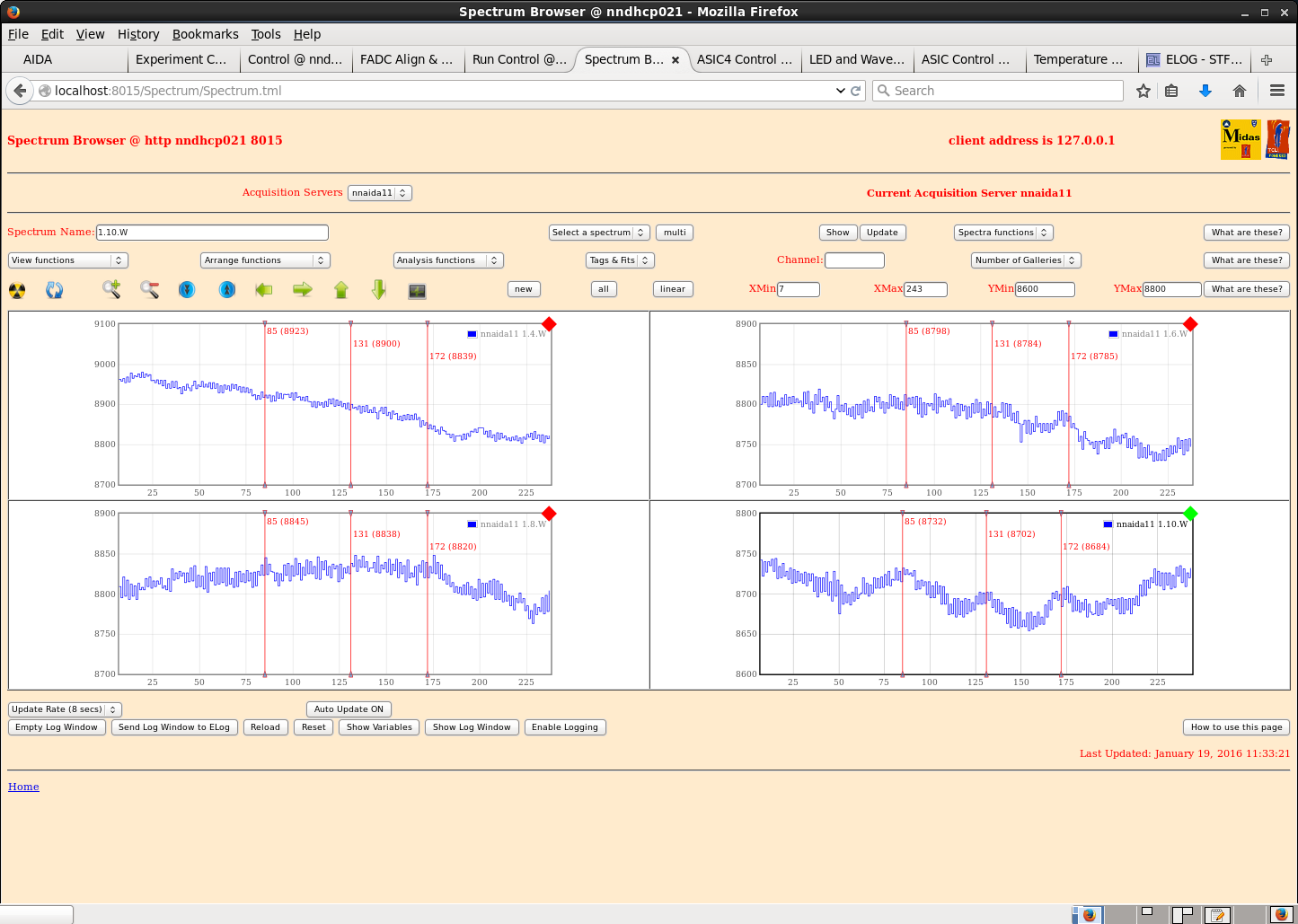This screenshot has height=924, width=1298.
Task: Click the zoom in magnifier icon
Action: tap(111, 289)
